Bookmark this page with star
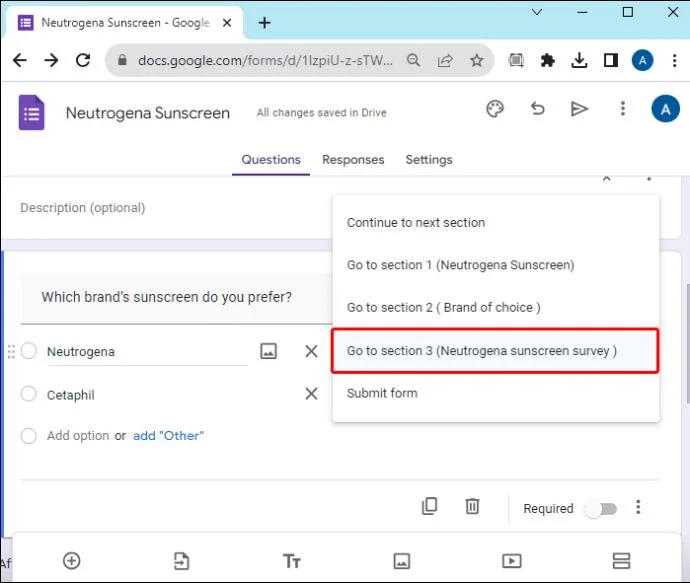 476,60
